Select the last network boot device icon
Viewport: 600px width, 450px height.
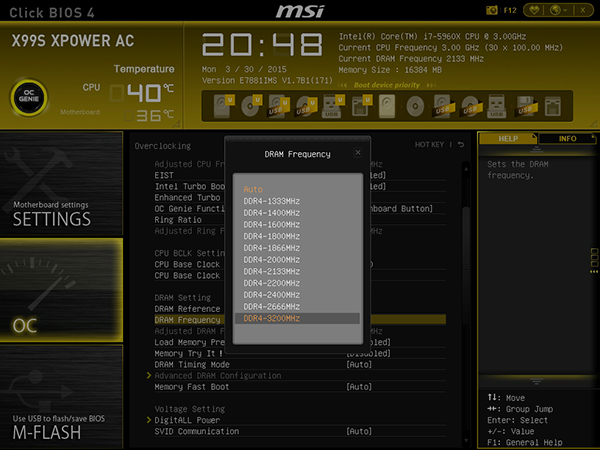click(x=553, y=106)
